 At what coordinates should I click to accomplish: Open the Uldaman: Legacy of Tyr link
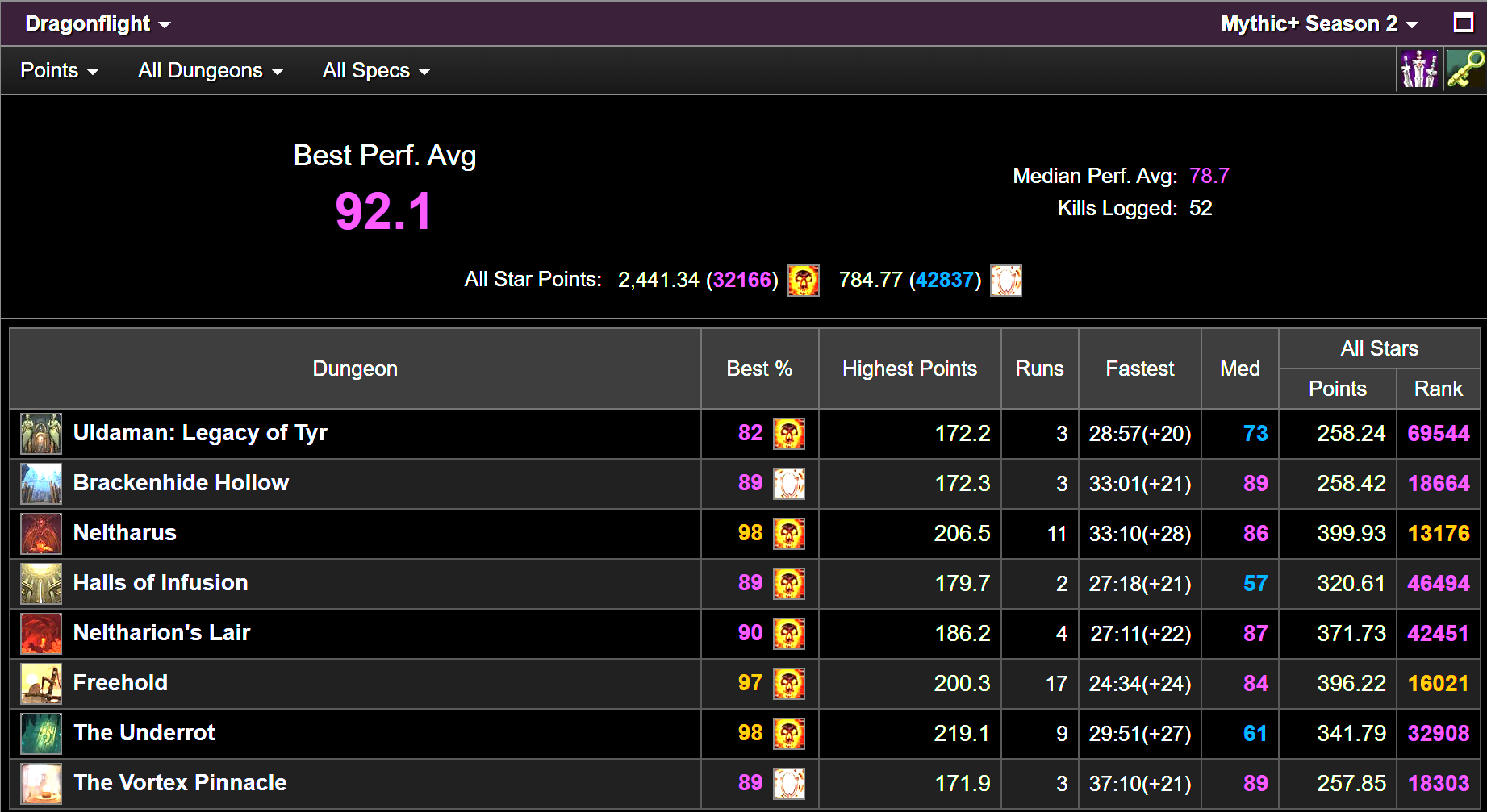(200, 433)
